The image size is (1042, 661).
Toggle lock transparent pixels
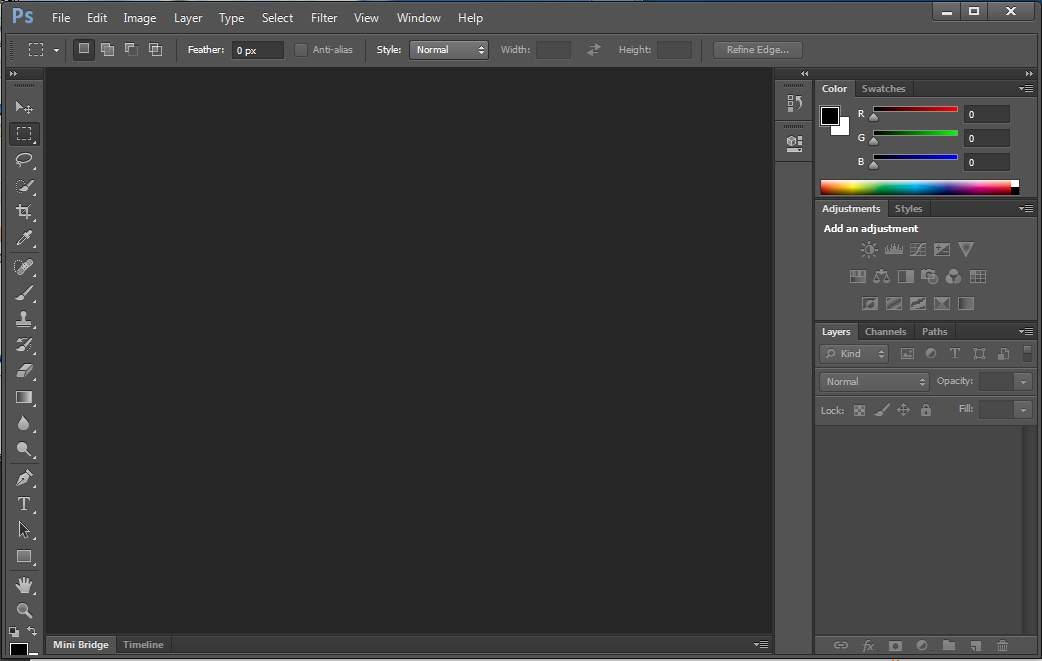coord(859,411)
